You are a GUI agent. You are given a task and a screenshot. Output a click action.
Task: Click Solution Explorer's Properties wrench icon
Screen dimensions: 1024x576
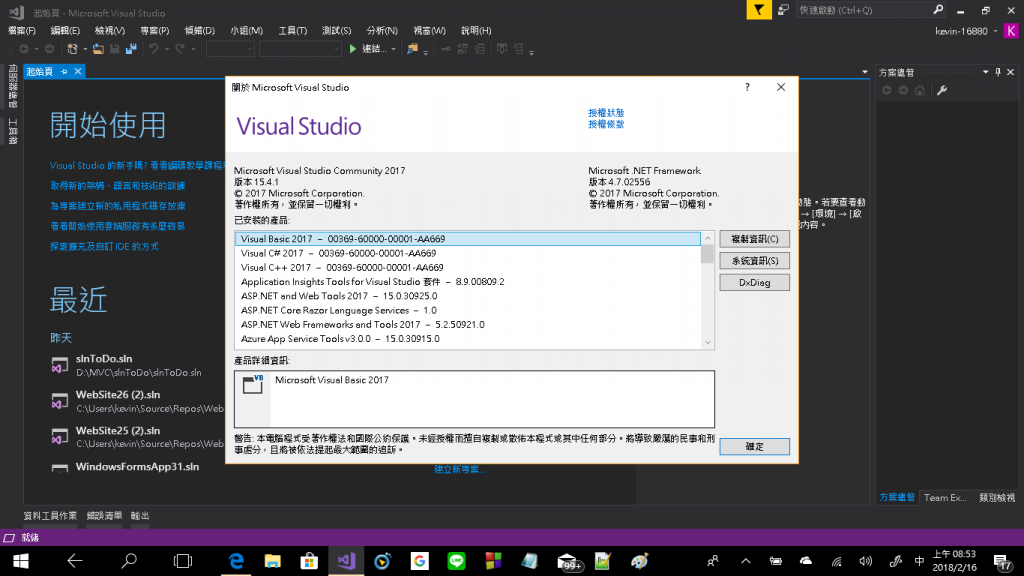(x=942, y=90)
